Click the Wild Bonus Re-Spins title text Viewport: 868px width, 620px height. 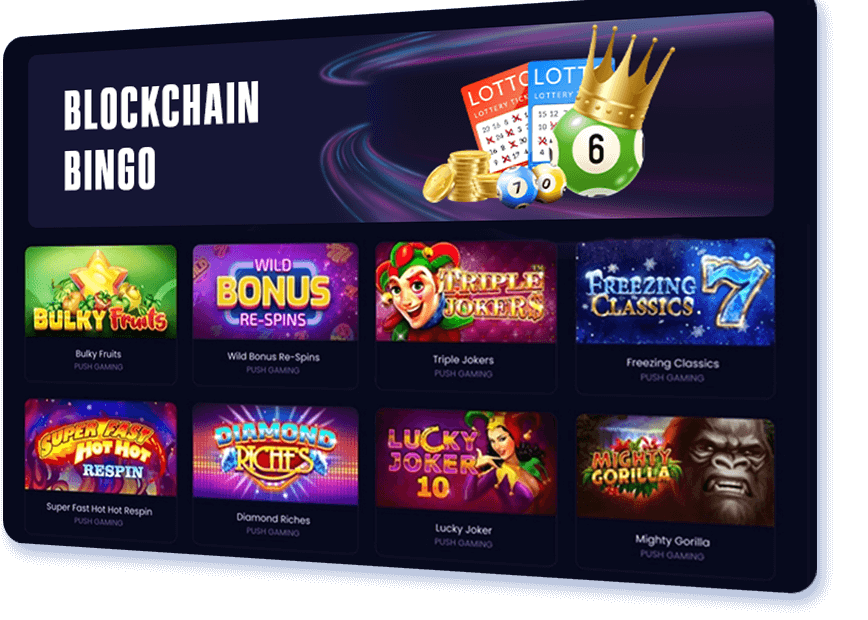click(x=273, y=357)
